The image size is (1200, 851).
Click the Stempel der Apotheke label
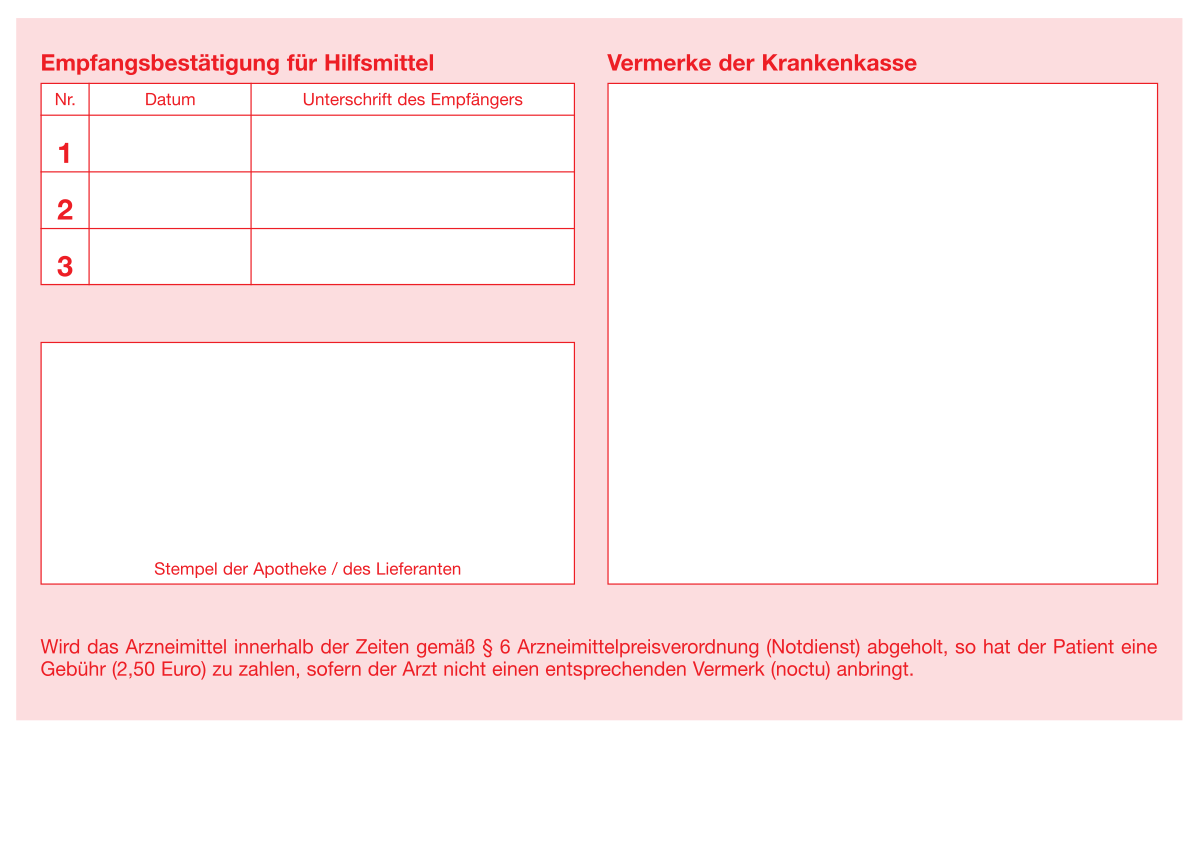(x=307, y=569)
